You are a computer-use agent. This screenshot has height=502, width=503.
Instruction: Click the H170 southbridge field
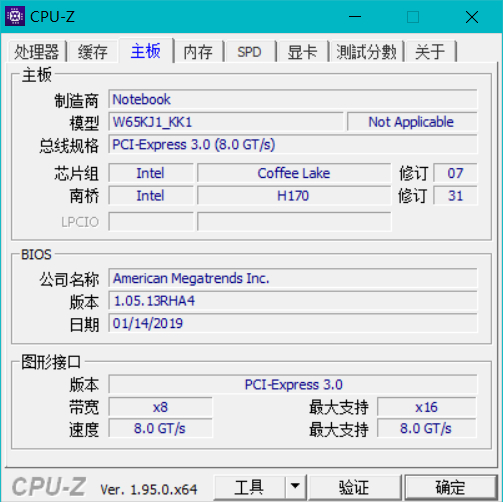(x=294, y=196)
